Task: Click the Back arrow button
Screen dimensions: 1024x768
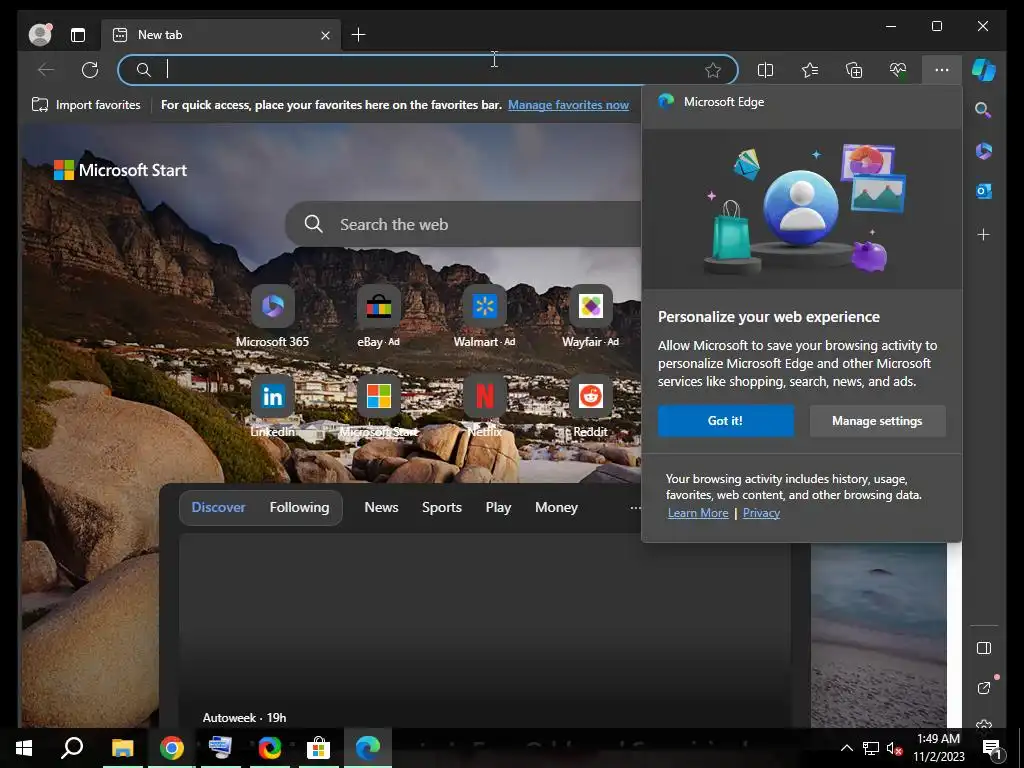Action: pyautogui.click(x=46, y=70)
